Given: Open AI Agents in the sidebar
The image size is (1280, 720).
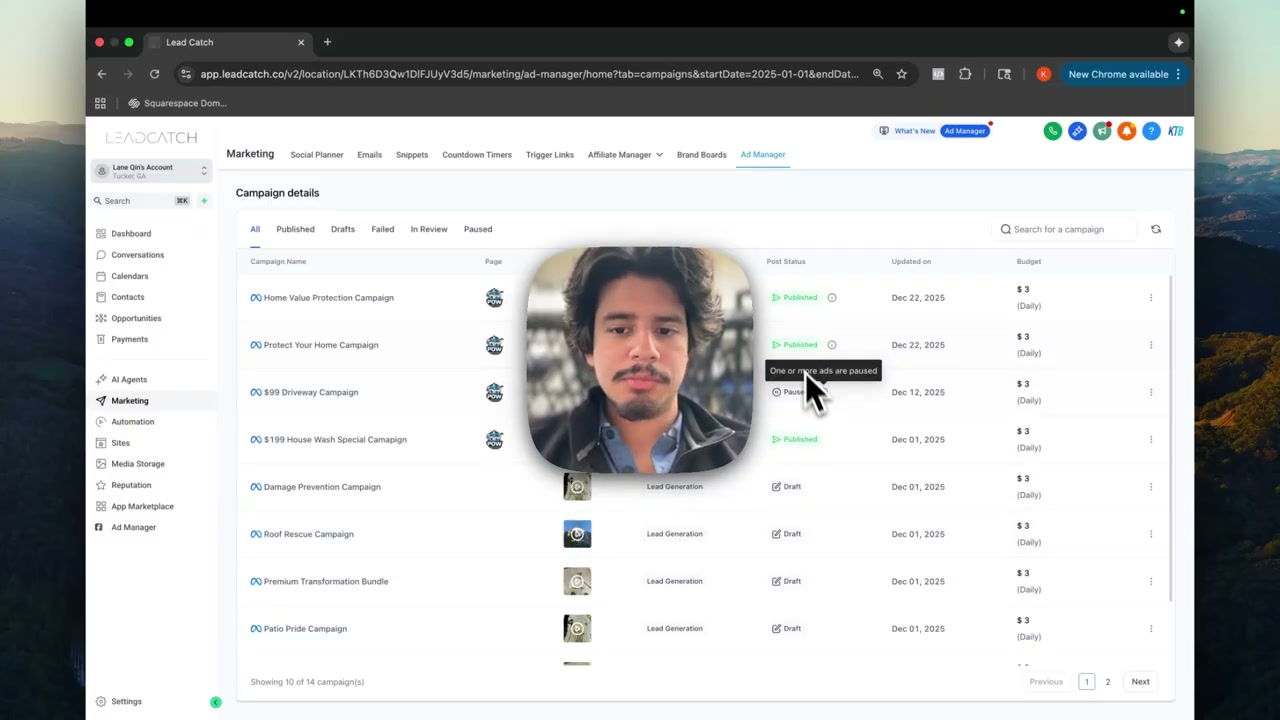Looking at the screenshot, I should click(x=129, y=380).
